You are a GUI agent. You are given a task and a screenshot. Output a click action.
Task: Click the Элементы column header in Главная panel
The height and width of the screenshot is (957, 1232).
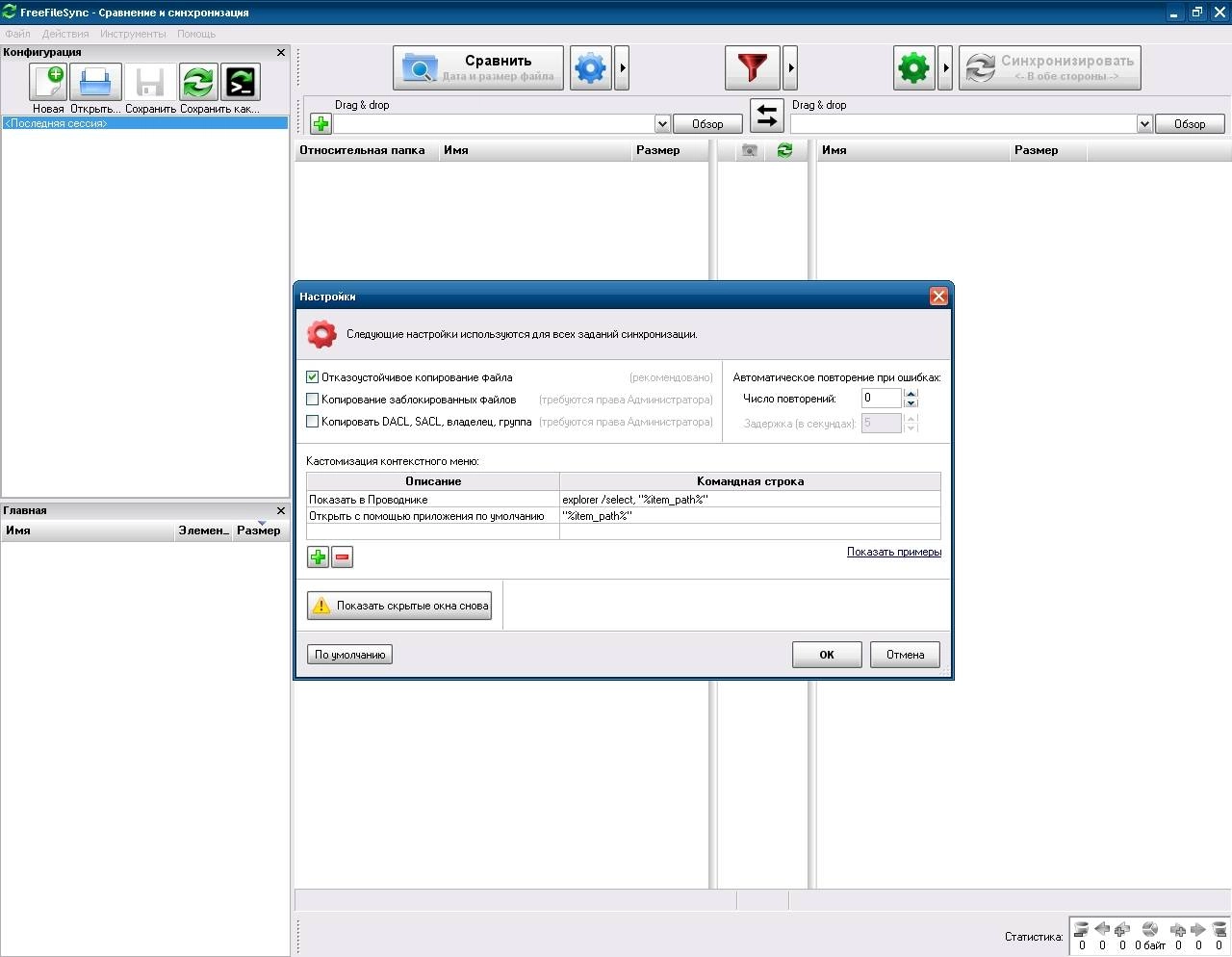click(204, 530)
